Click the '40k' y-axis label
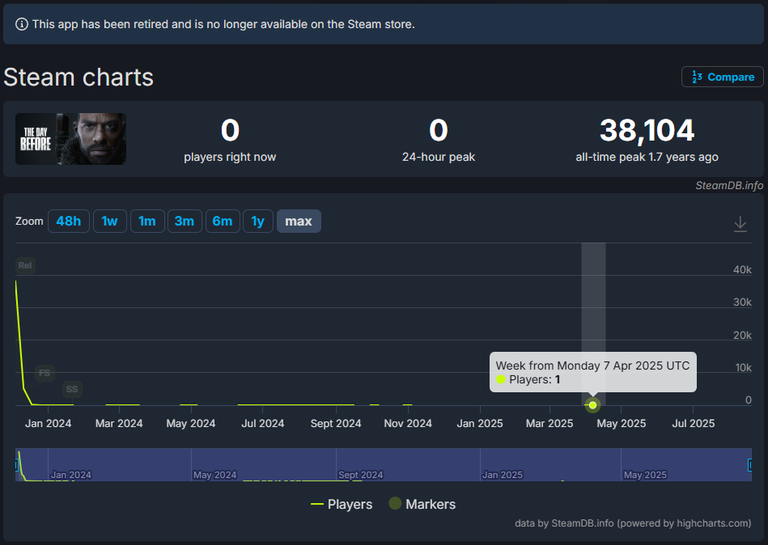This screenshot has height=545, width=768. (x=742, y=270)
